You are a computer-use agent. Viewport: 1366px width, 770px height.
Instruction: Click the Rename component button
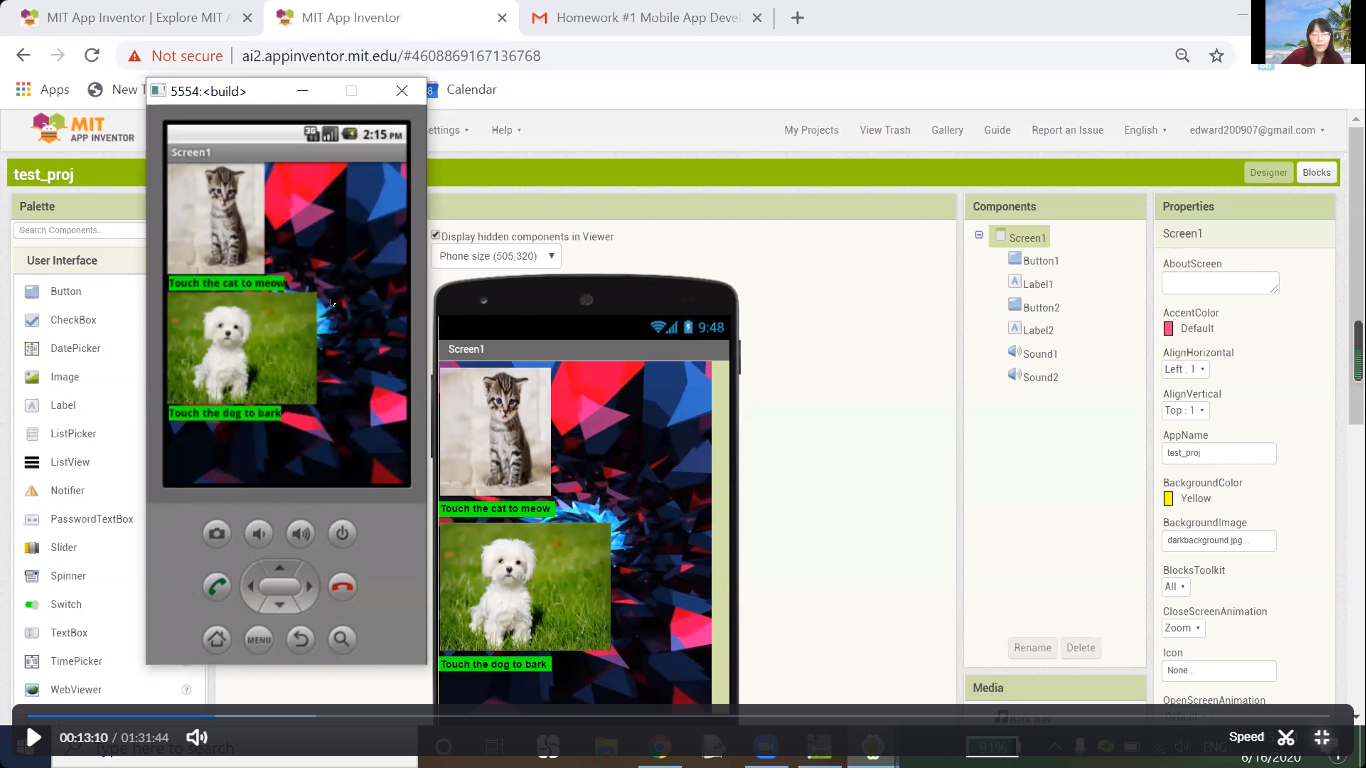(1032, 648)
